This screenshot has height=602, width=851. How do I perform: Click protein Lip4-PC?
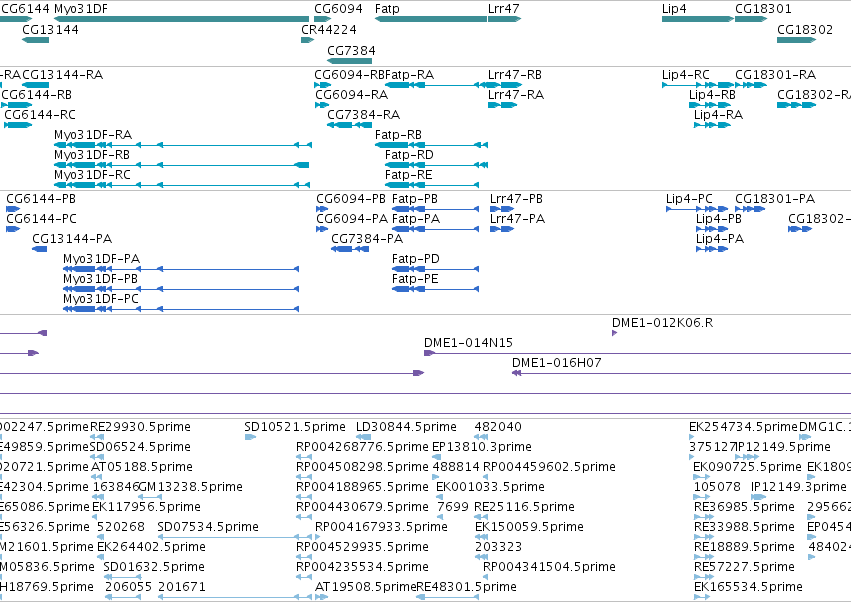click(697, 208)
